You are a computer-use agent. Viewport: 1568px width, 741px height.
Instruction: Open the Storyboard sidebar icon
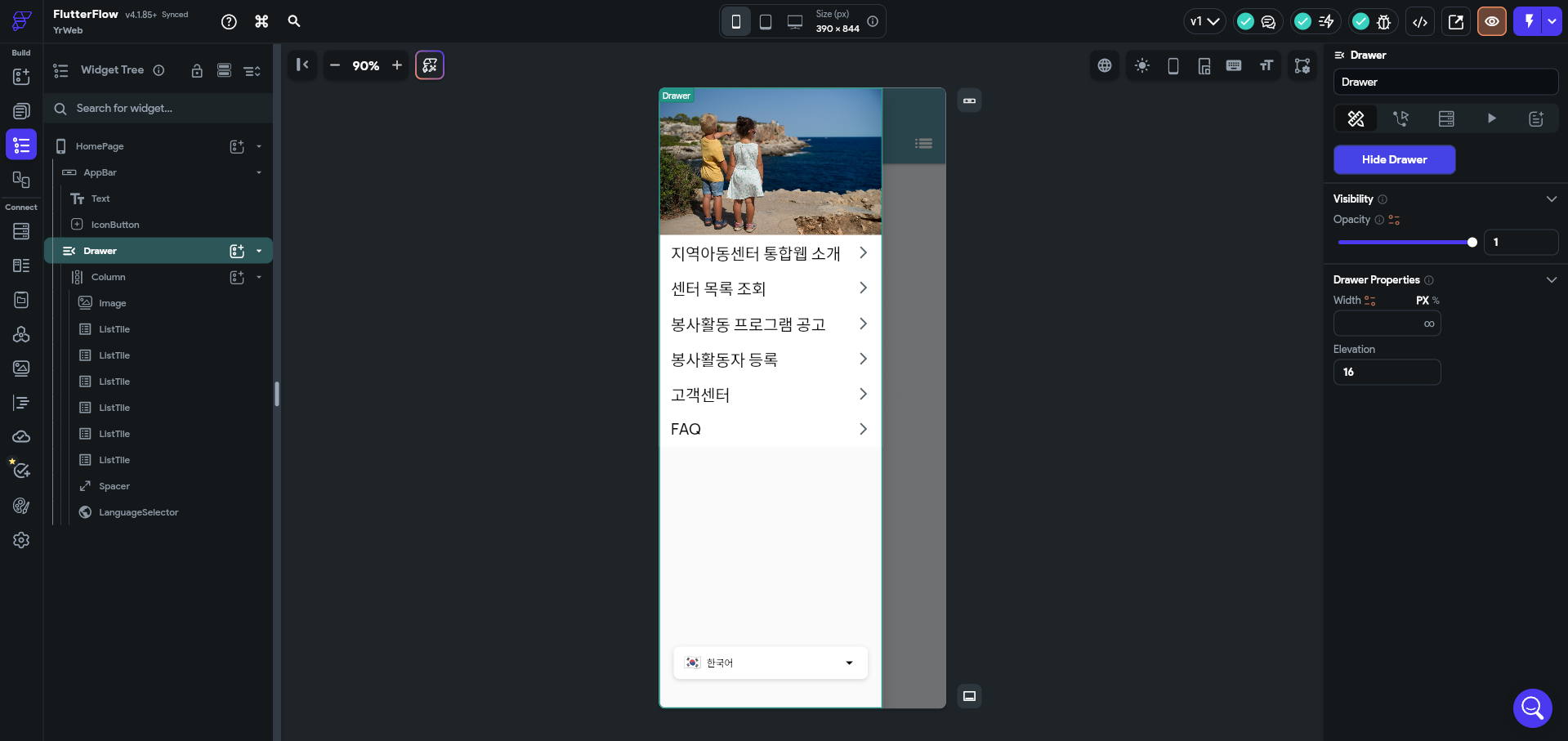(x=21, y=180)
